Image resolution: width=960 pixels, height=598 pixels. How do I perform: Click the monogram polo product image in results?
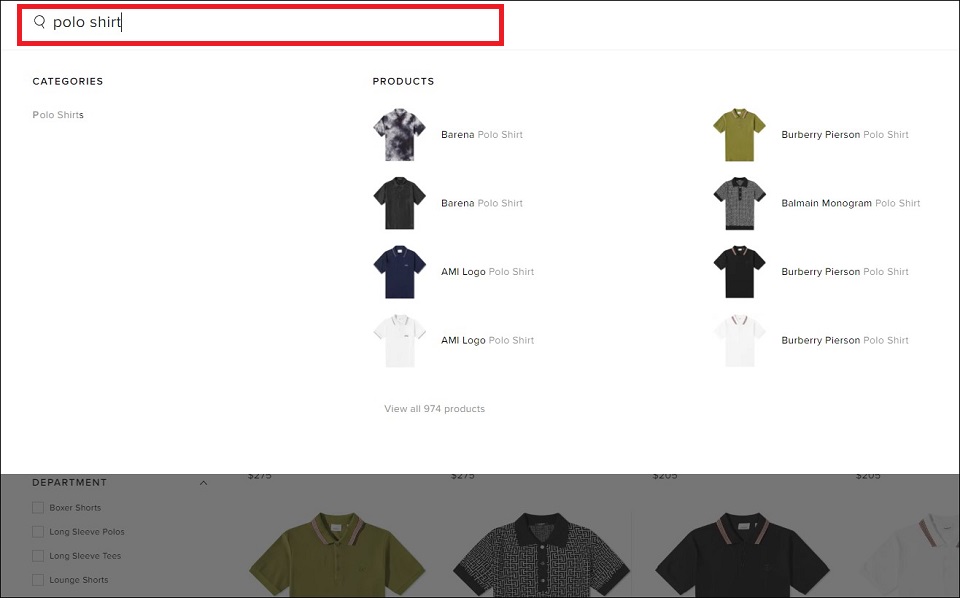541,554
